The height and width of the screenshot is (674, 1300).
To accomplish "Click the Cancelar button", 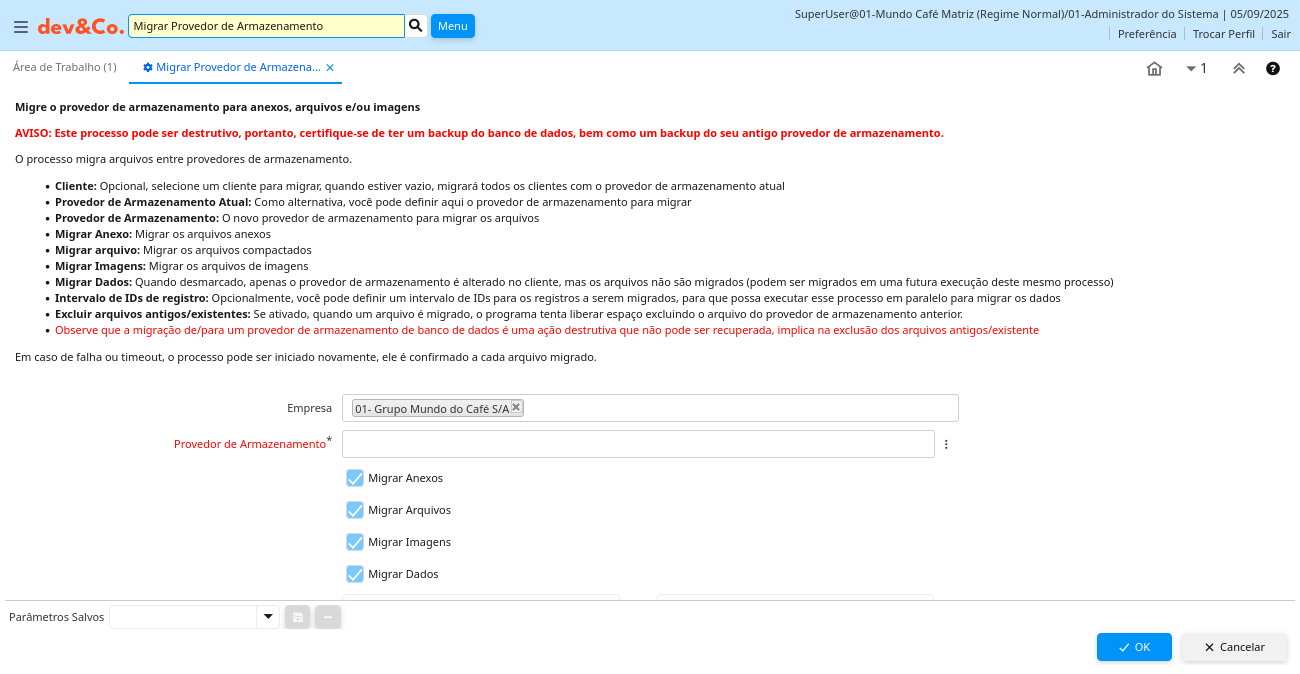I will (1234, 647).
